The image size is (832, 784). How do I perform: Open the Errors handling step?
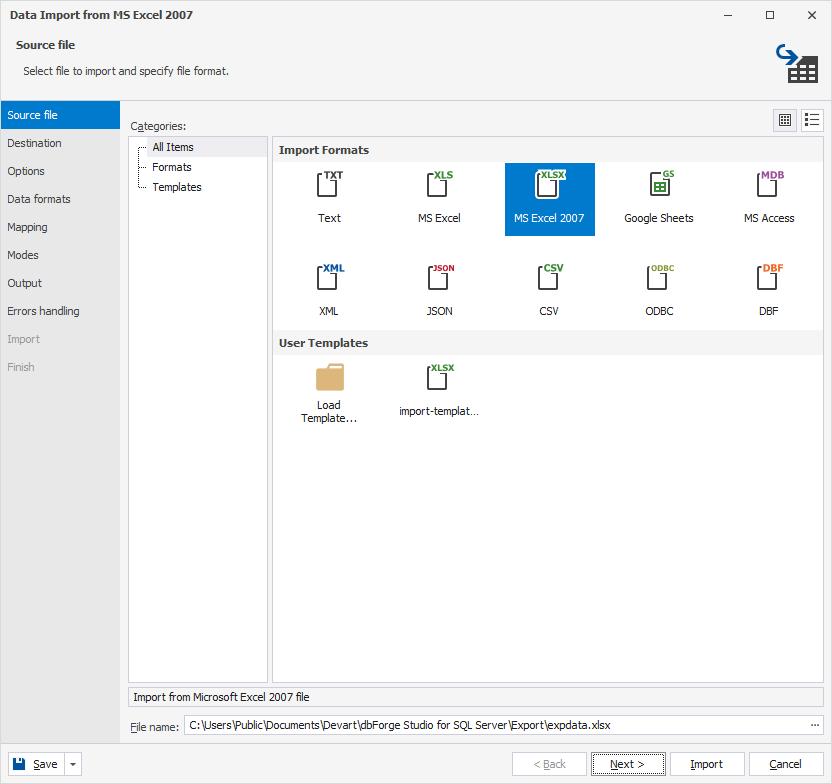(x=60, y=311)
